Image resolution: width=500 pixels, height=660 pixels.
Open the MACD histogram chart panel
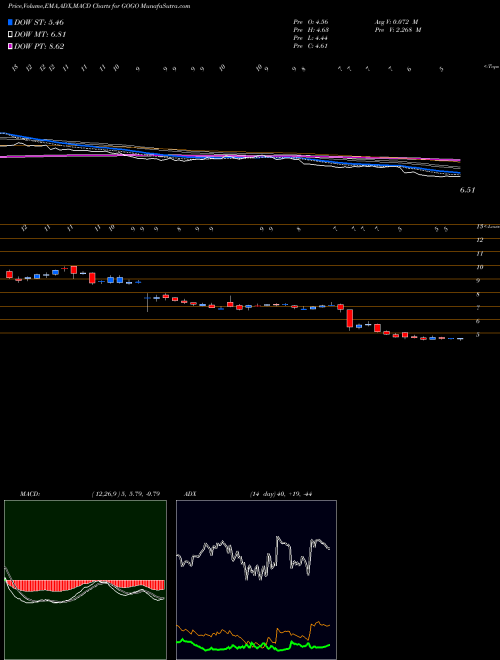(85, 580)
